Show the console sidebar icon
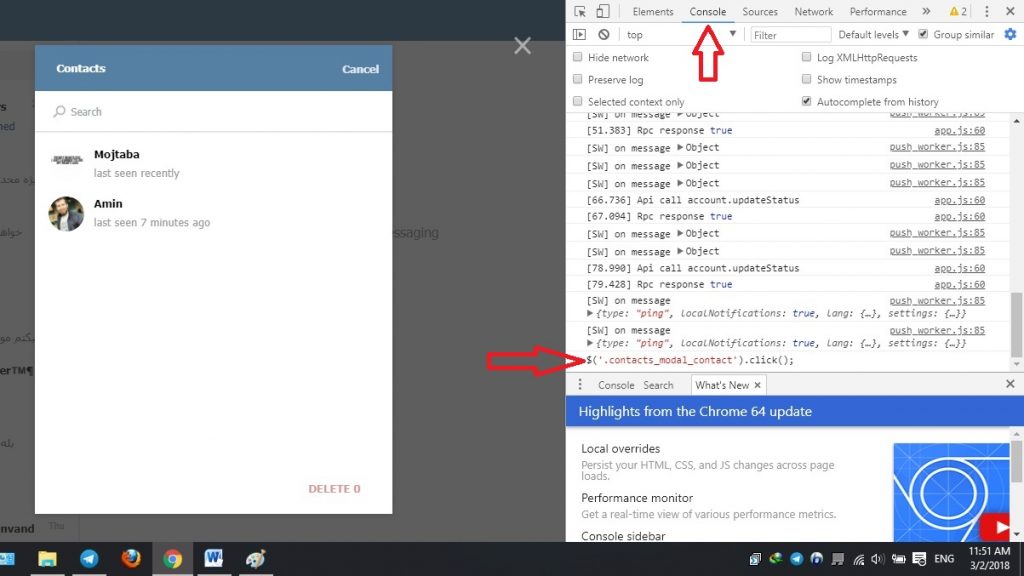Viewport: 1024px width, 576px height. click(x=579, y=35)
